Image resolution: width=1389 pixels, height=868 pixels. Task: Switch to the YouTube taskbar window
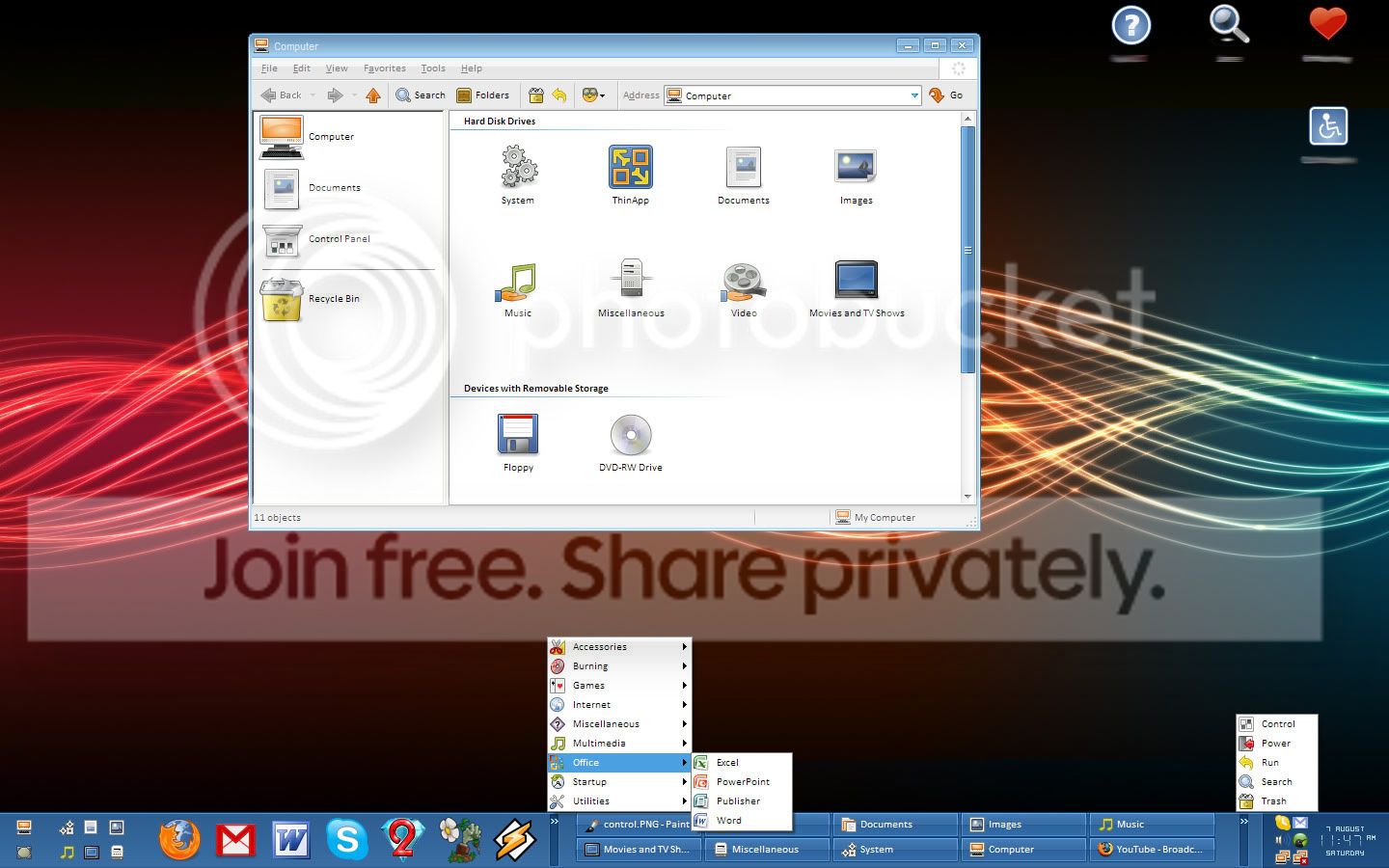click(x=1152, y=850)
